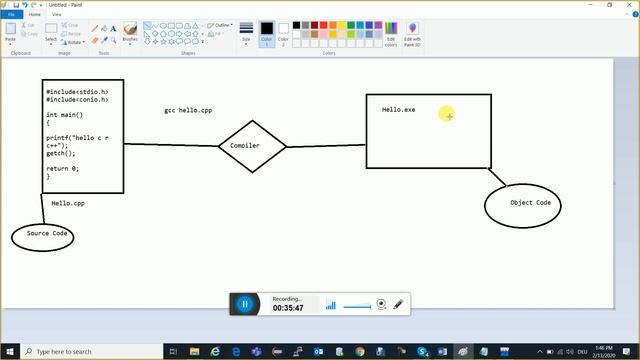The image size is (640, 360).
Task: Click the Compiler diamond label on canvas
Action: tap(244, 146)
